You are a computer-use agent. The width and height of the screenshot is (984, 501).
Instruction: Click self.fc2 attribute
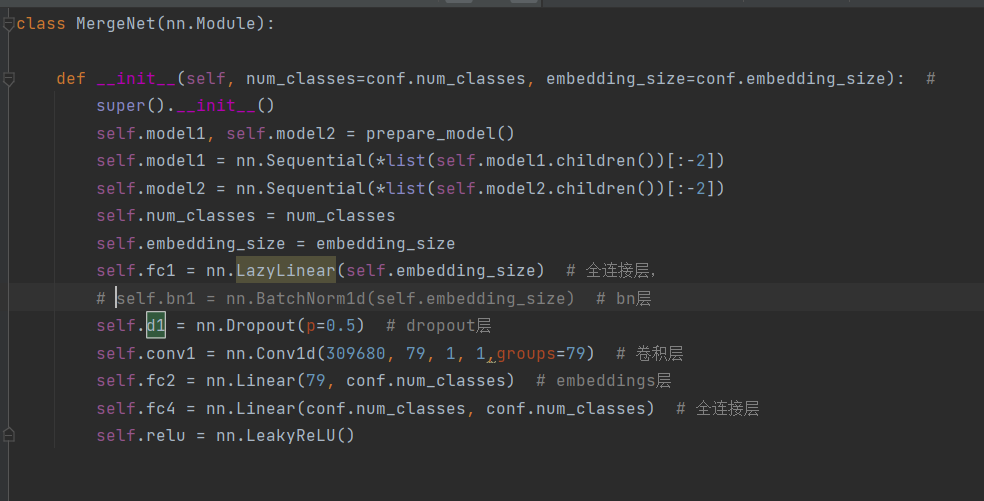[x=136, y=380]
